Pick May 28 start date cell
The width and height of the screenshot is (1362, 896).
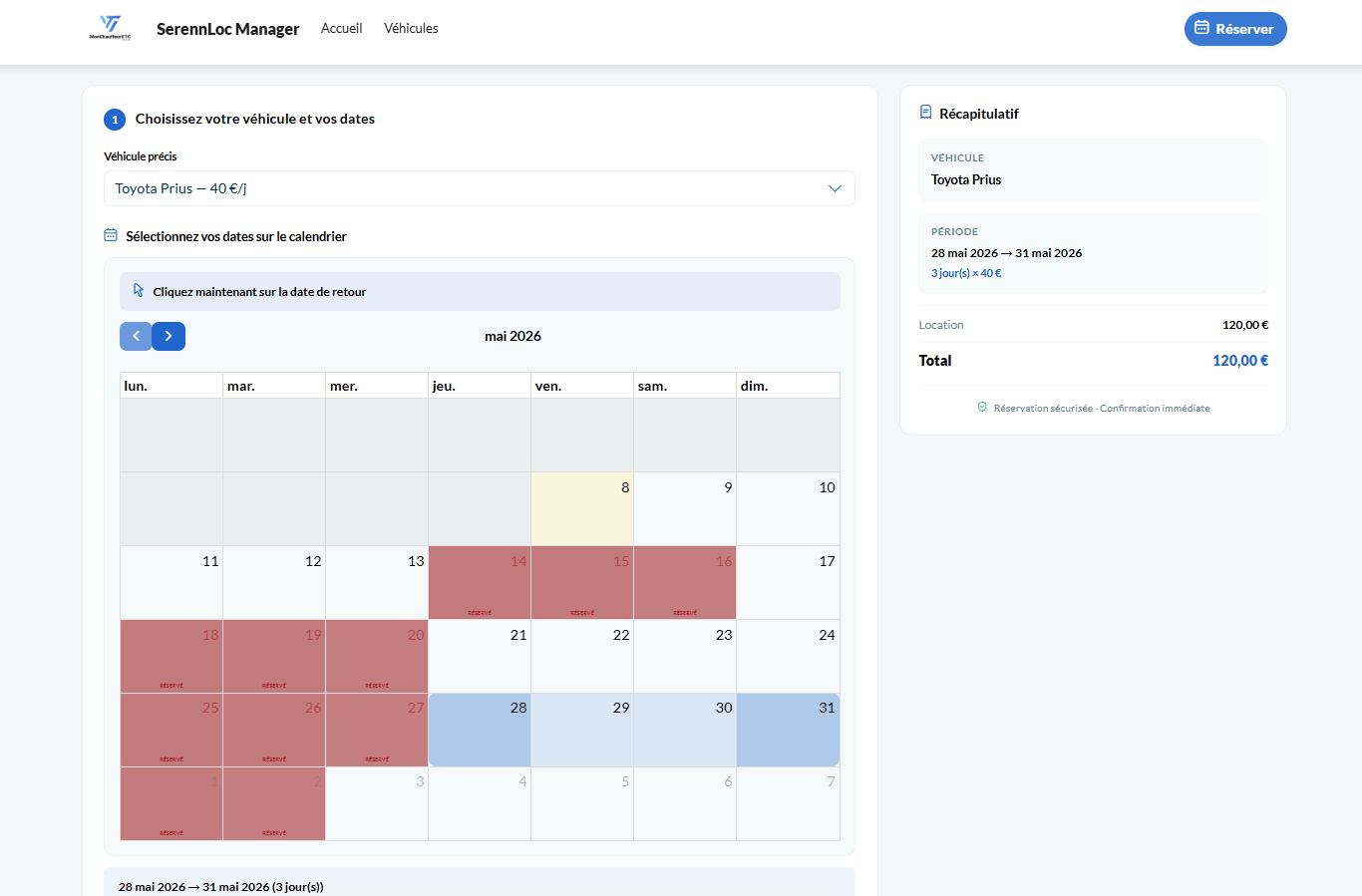click(480, 730)
